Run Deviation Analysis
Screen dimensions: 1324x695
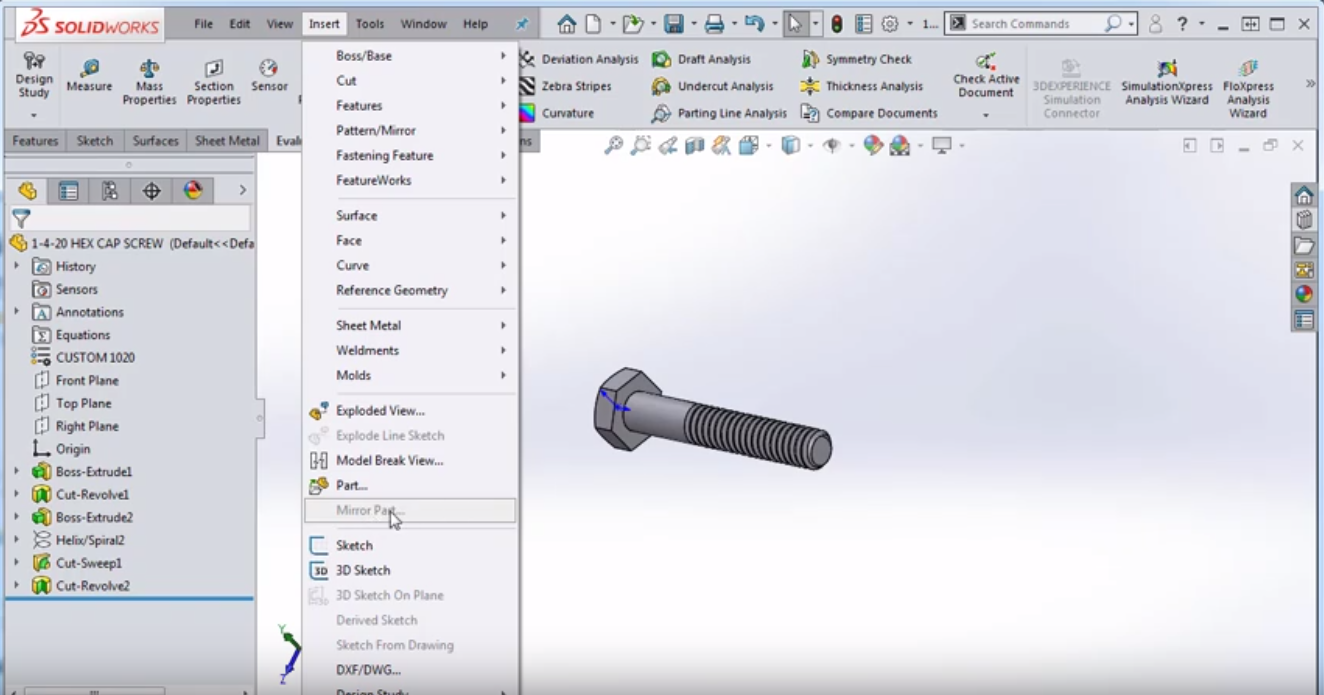tap(579, 59)
